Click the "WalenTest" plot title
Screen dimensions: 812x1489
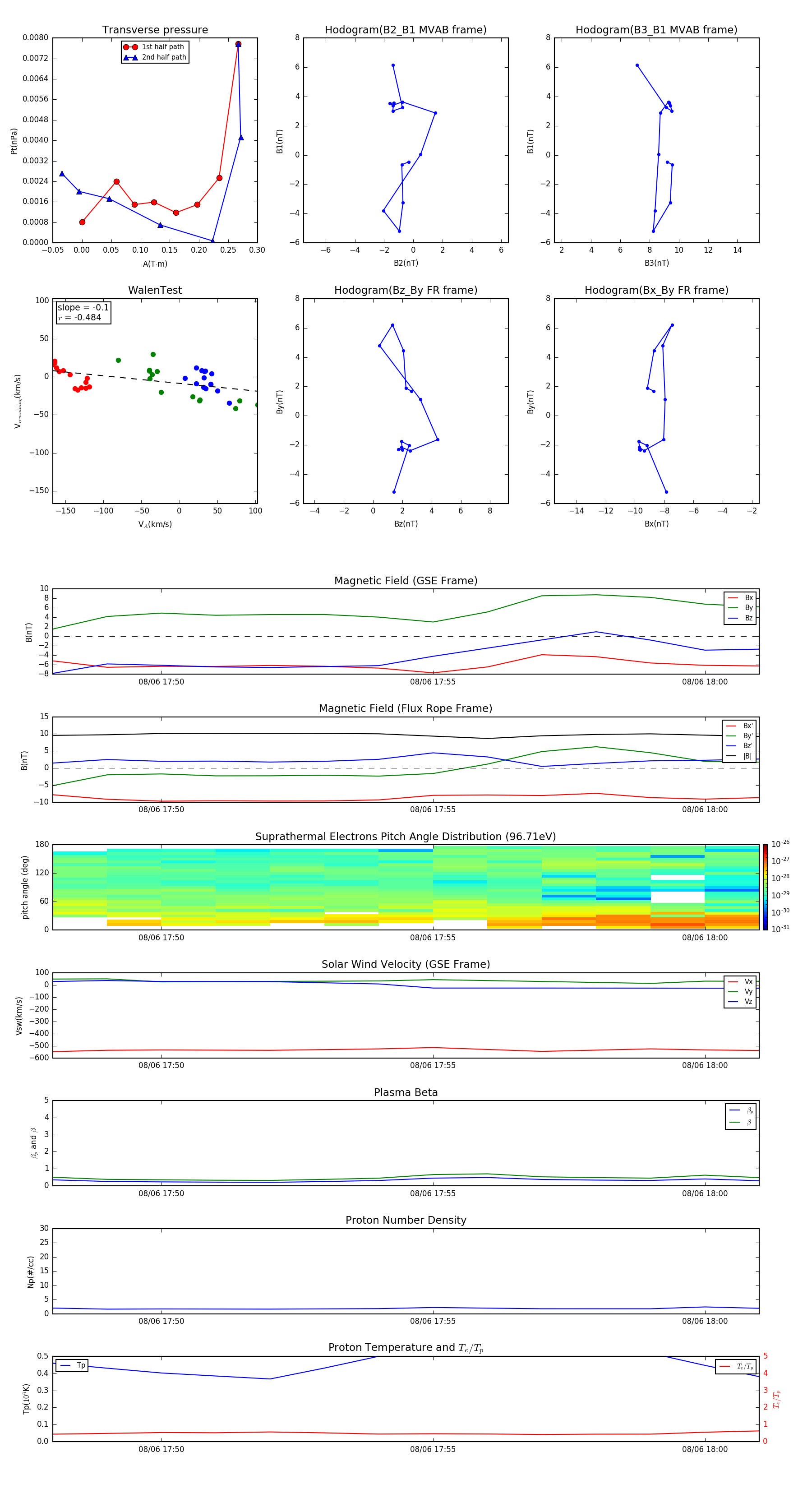pos(155,290)
